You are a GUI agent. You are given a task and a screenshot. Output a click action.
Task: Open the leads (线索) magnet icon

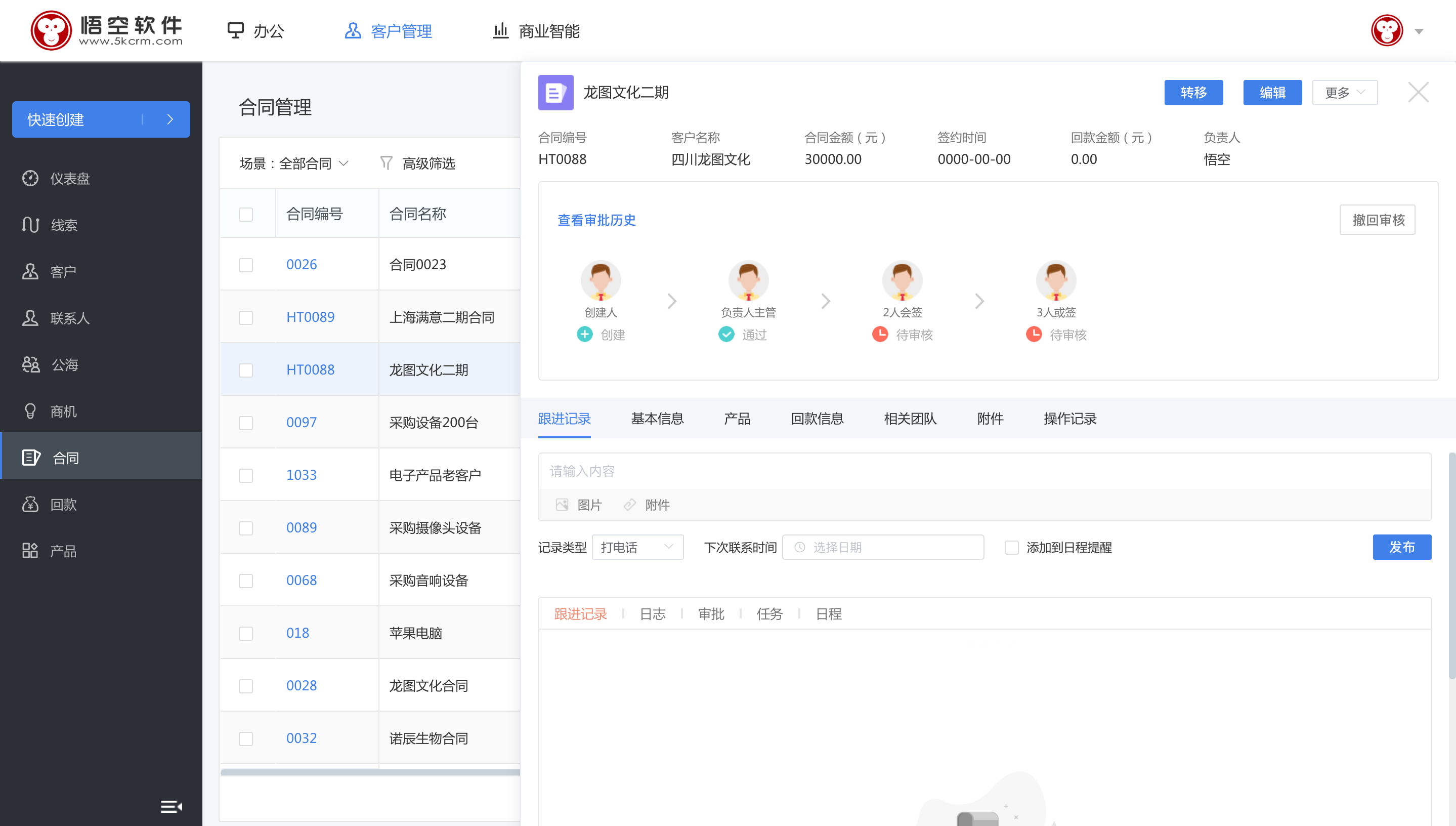point(30,225)
